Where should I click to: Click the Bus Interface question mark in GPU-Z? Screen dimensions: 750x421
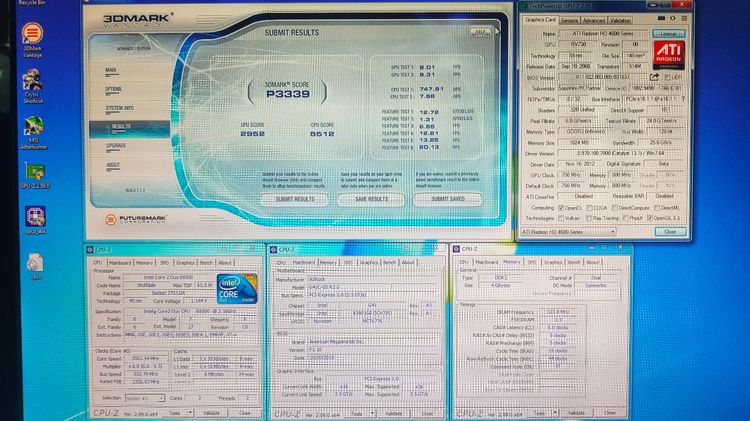click(x=683, y=99)
